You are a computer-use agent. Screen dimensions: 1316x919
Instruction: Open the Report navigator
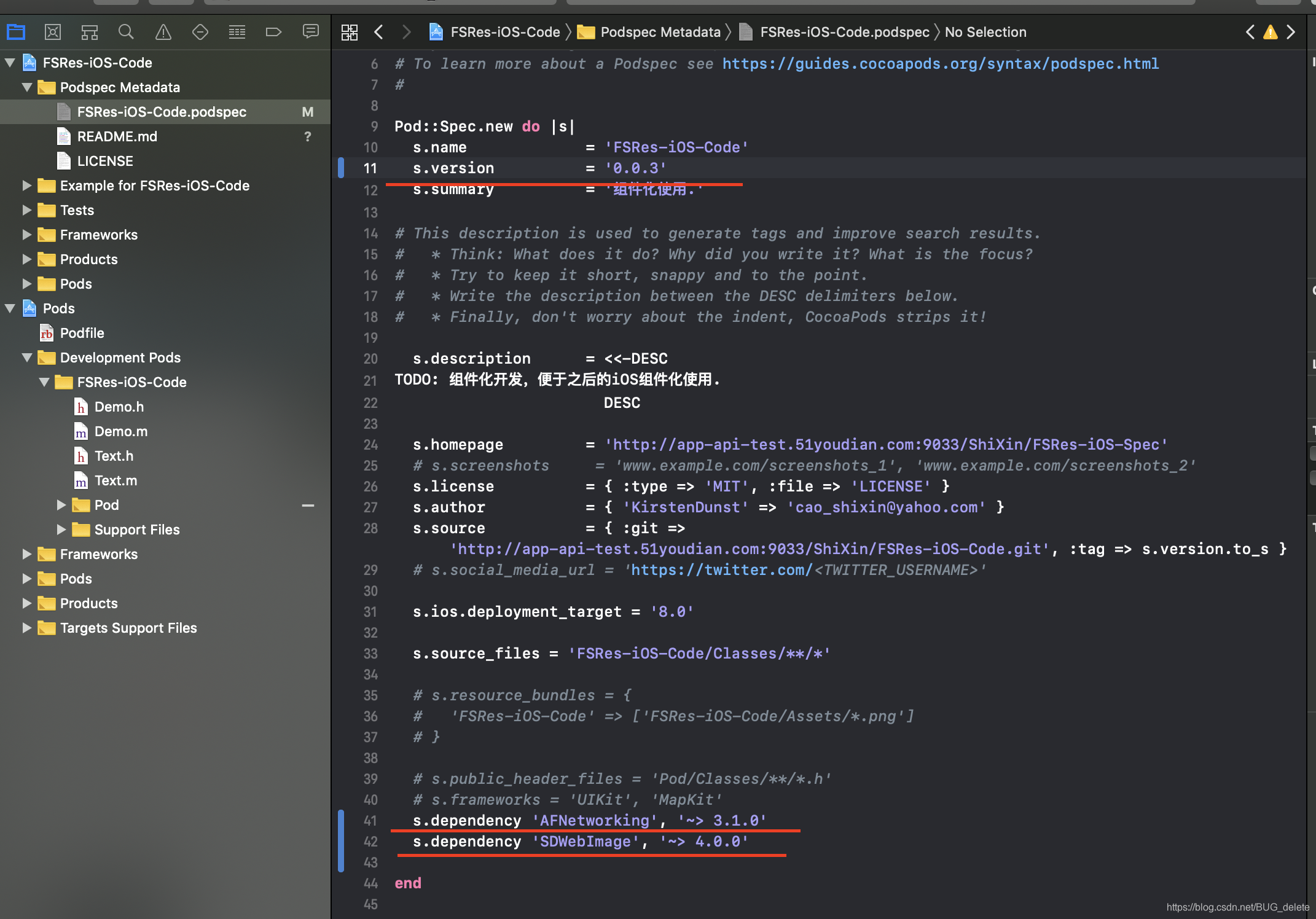click(x=310, y=32)
